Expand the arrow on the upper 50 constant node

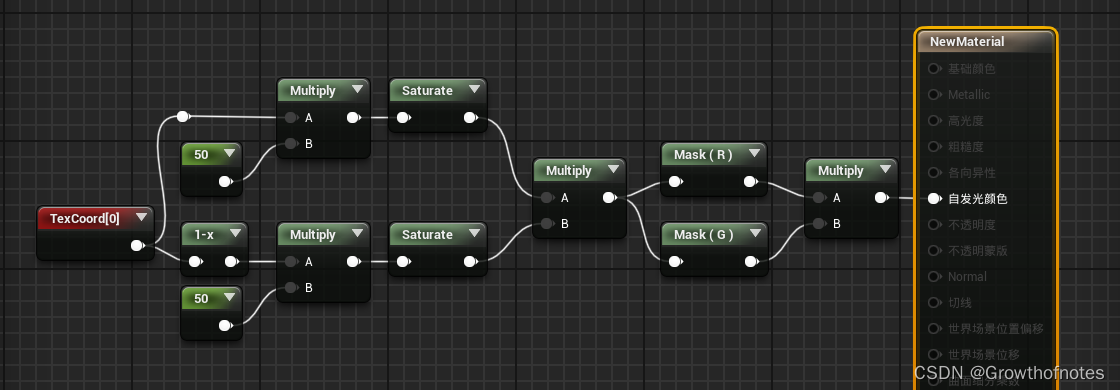tap(229, 154)
